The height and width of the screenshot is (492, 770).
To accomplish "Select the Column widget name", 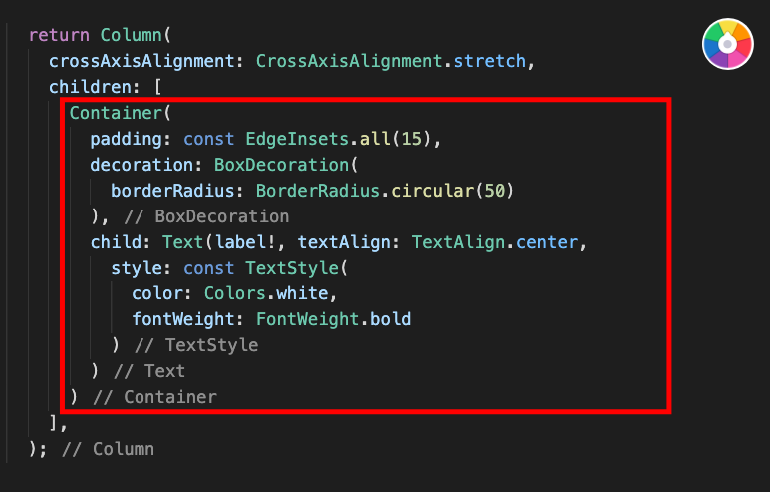I will click(131, 35).
